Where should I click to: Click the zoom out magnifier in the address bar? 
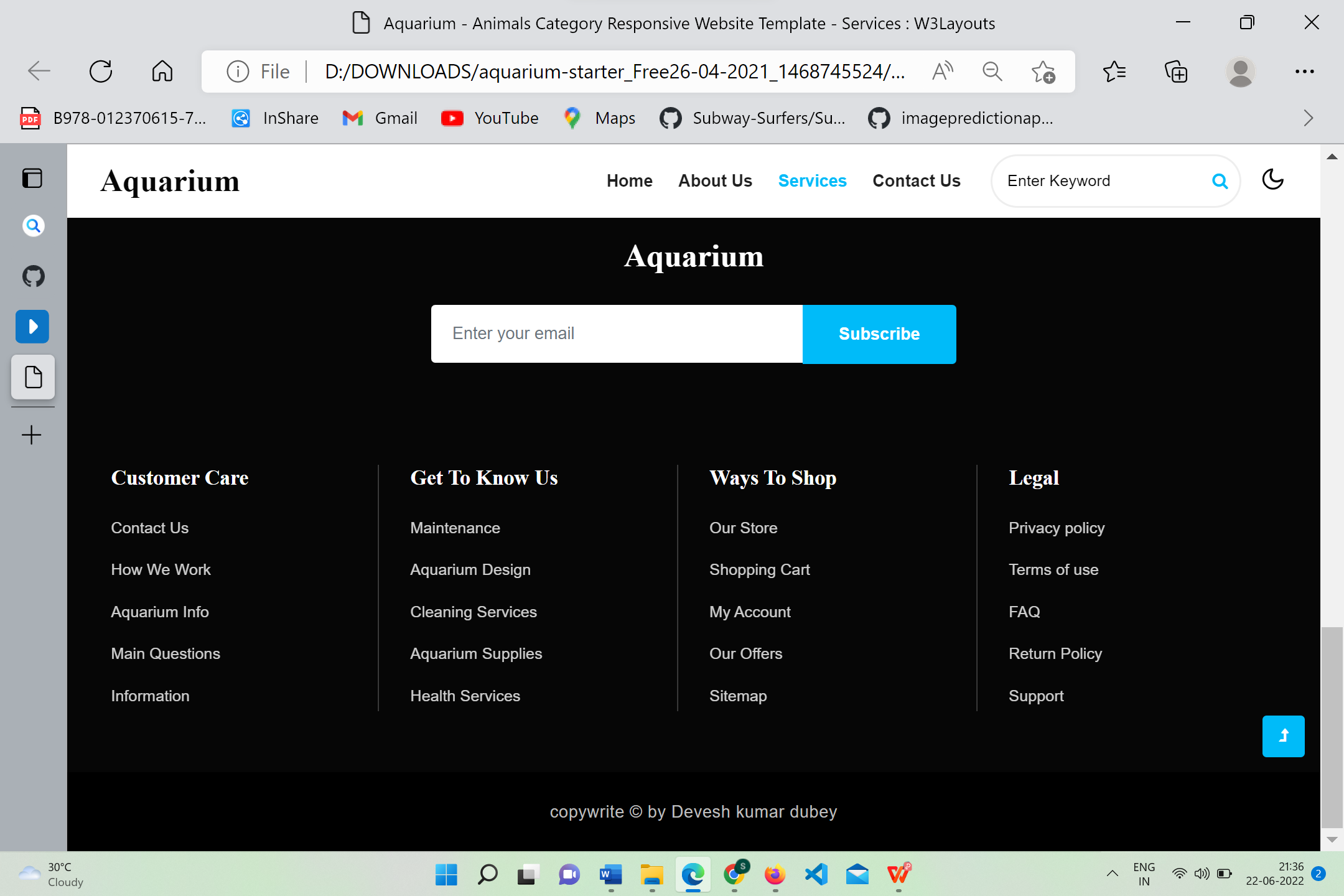point(992,72)
